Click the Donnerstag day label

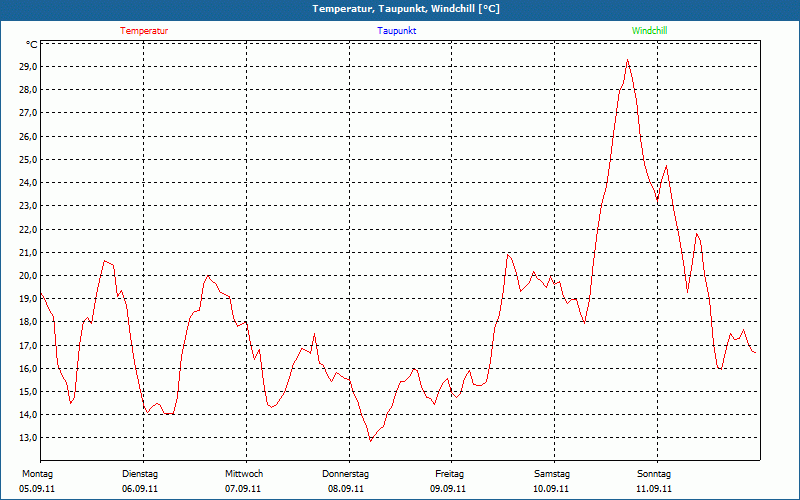coord(345,474)
